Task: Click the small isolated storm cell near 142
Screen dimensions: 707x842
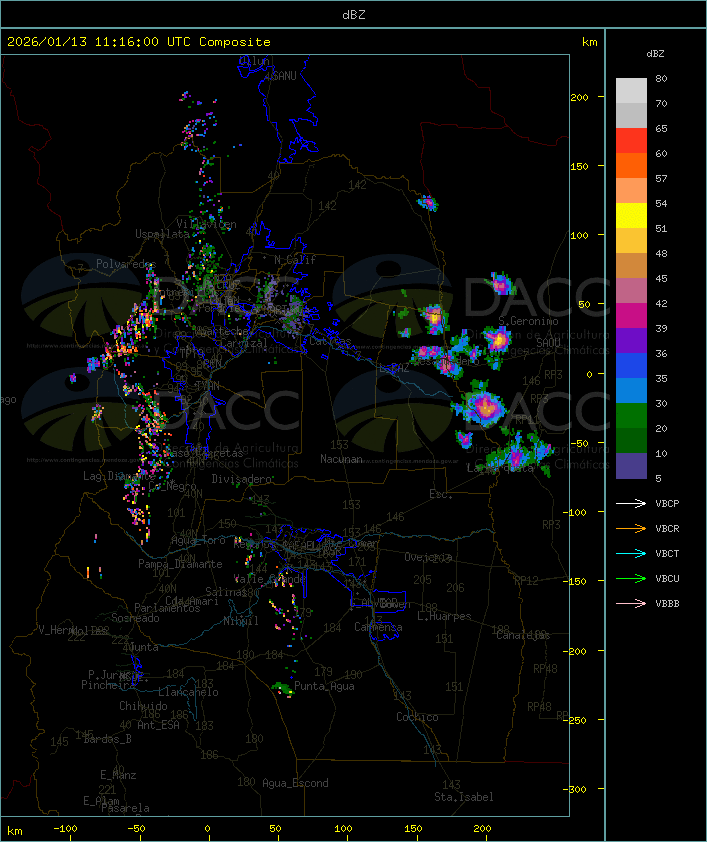Action: (x=428, y=203)
